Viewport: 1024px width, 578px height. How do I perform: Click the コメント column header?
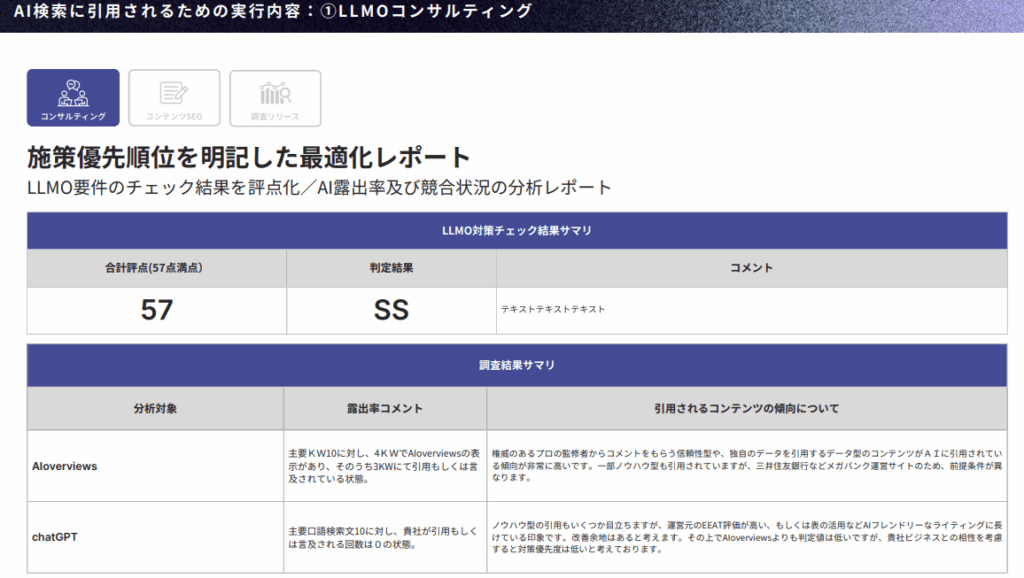point(751,268)
